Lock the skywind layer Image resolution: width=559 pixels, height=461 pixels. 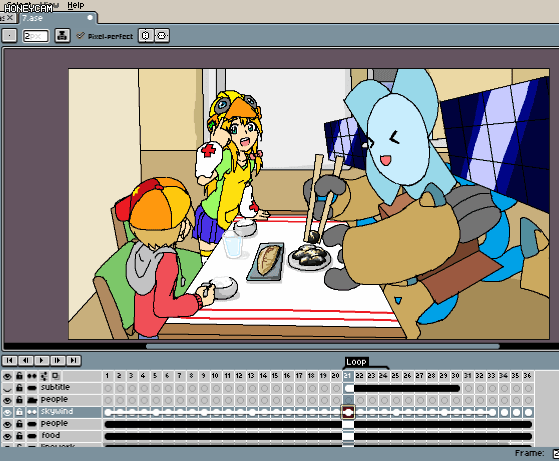(x=19, y=412)
